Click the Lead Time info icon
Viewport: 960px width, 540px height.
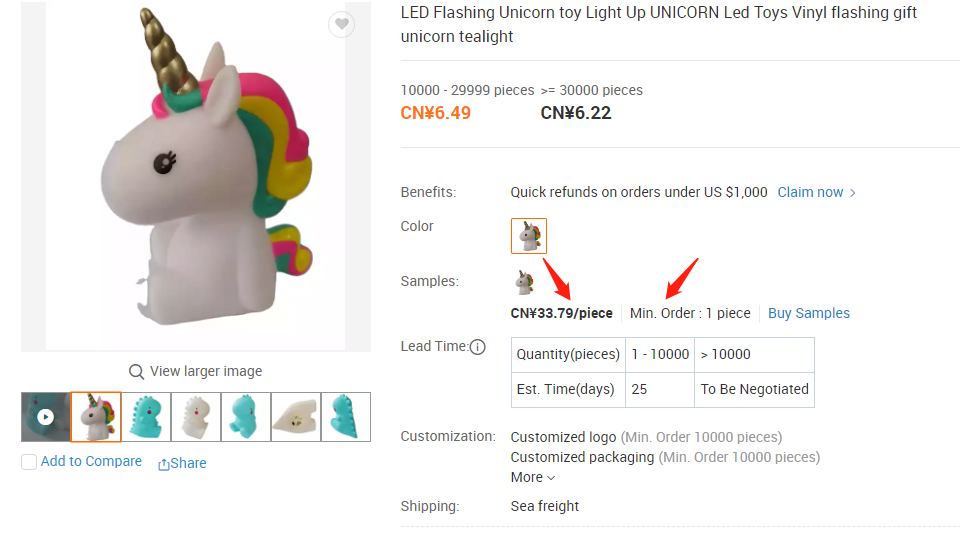pyautogui.click(x=478, y=347)
